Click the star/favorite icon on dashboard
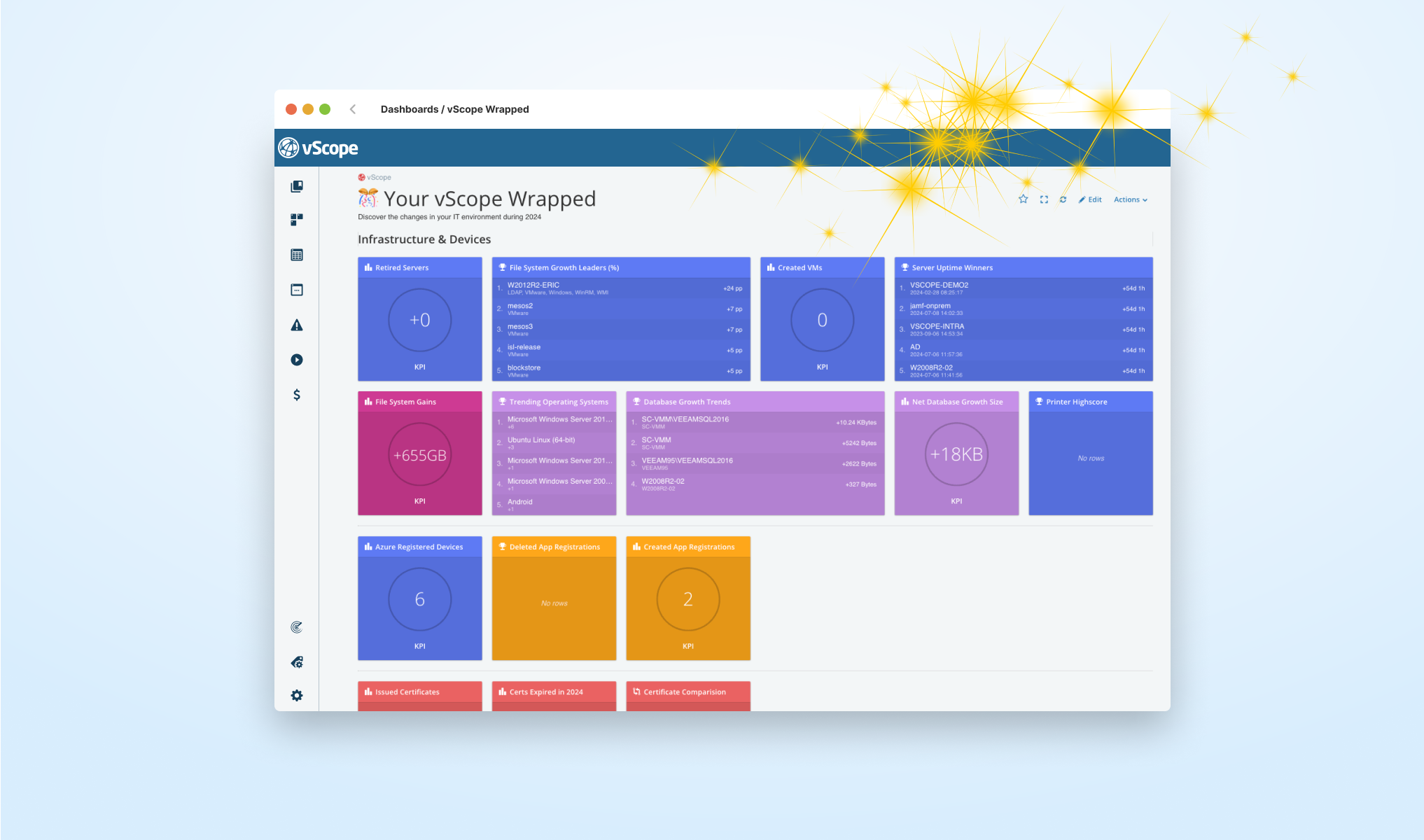 point(1022,200)
